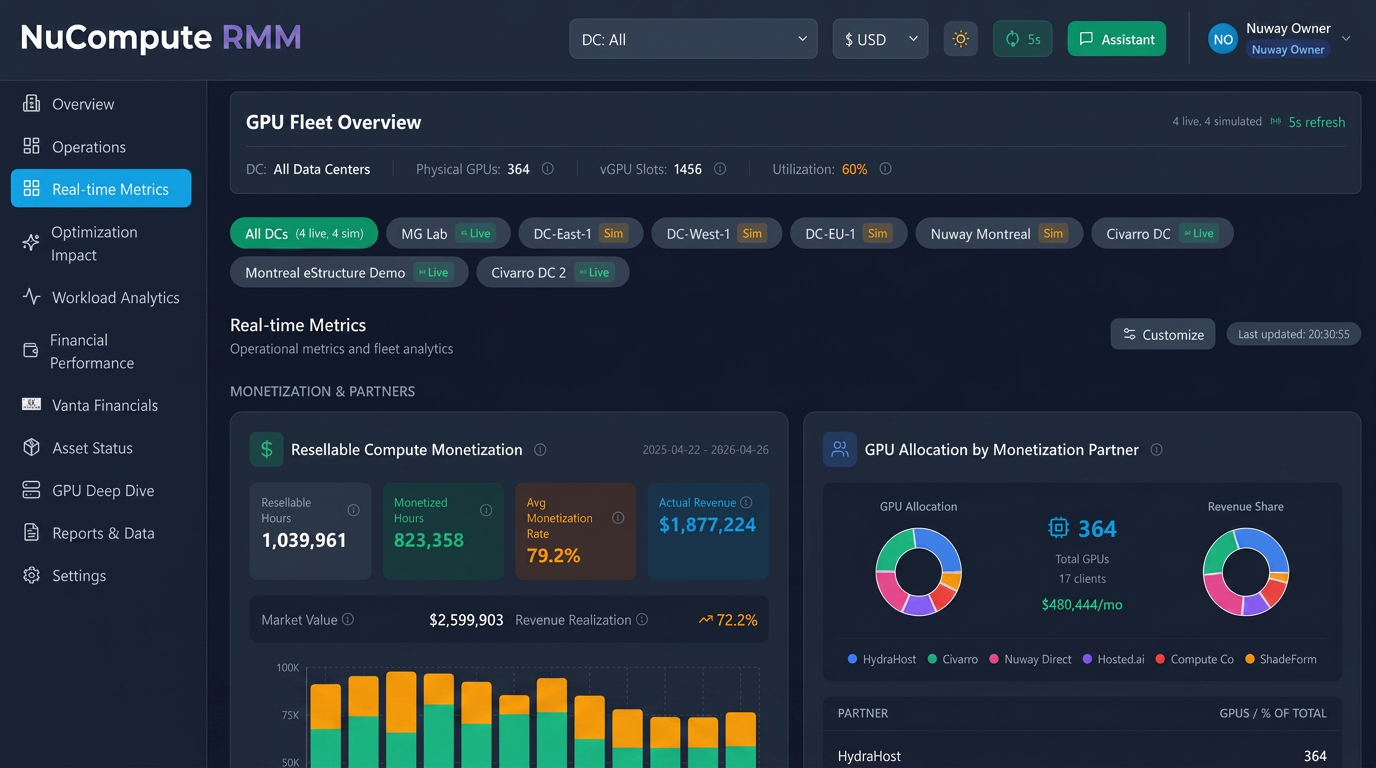The height and width of the screenshot is (768, 1376).
Task: Click info icon next to Revenue Realization
Action: 642,620
